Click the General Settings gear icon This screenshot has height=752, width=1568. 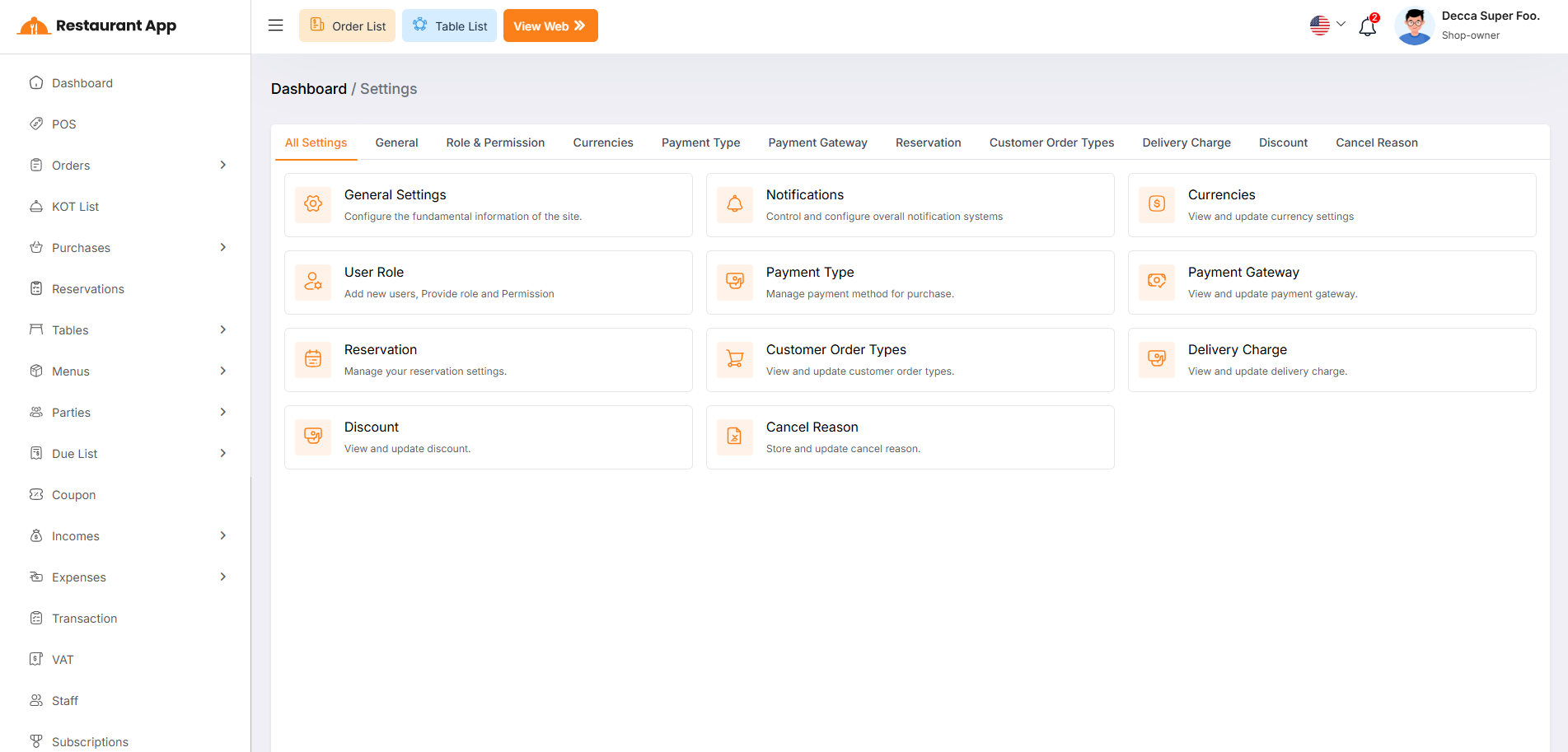coord(313,204)
